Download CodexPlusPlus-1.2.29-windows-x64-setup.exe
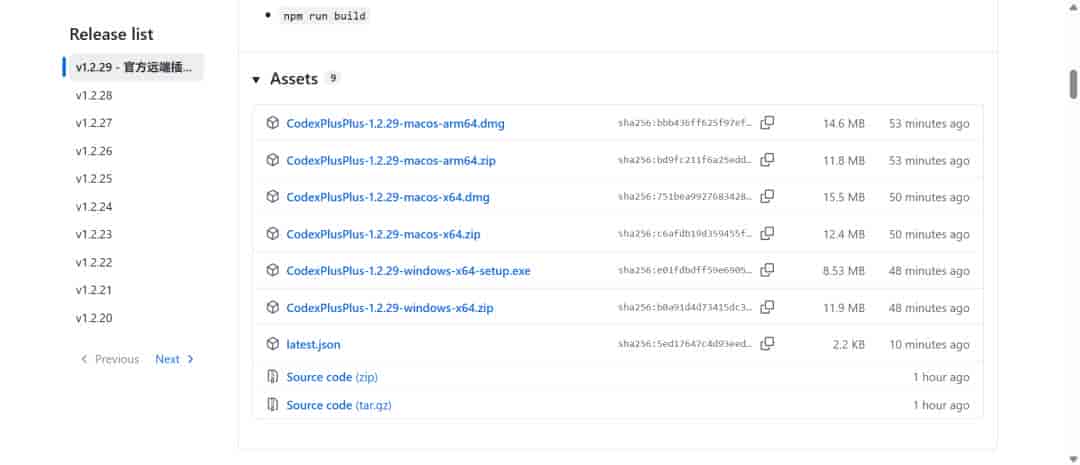1080x465 pixels. (408, 271)
